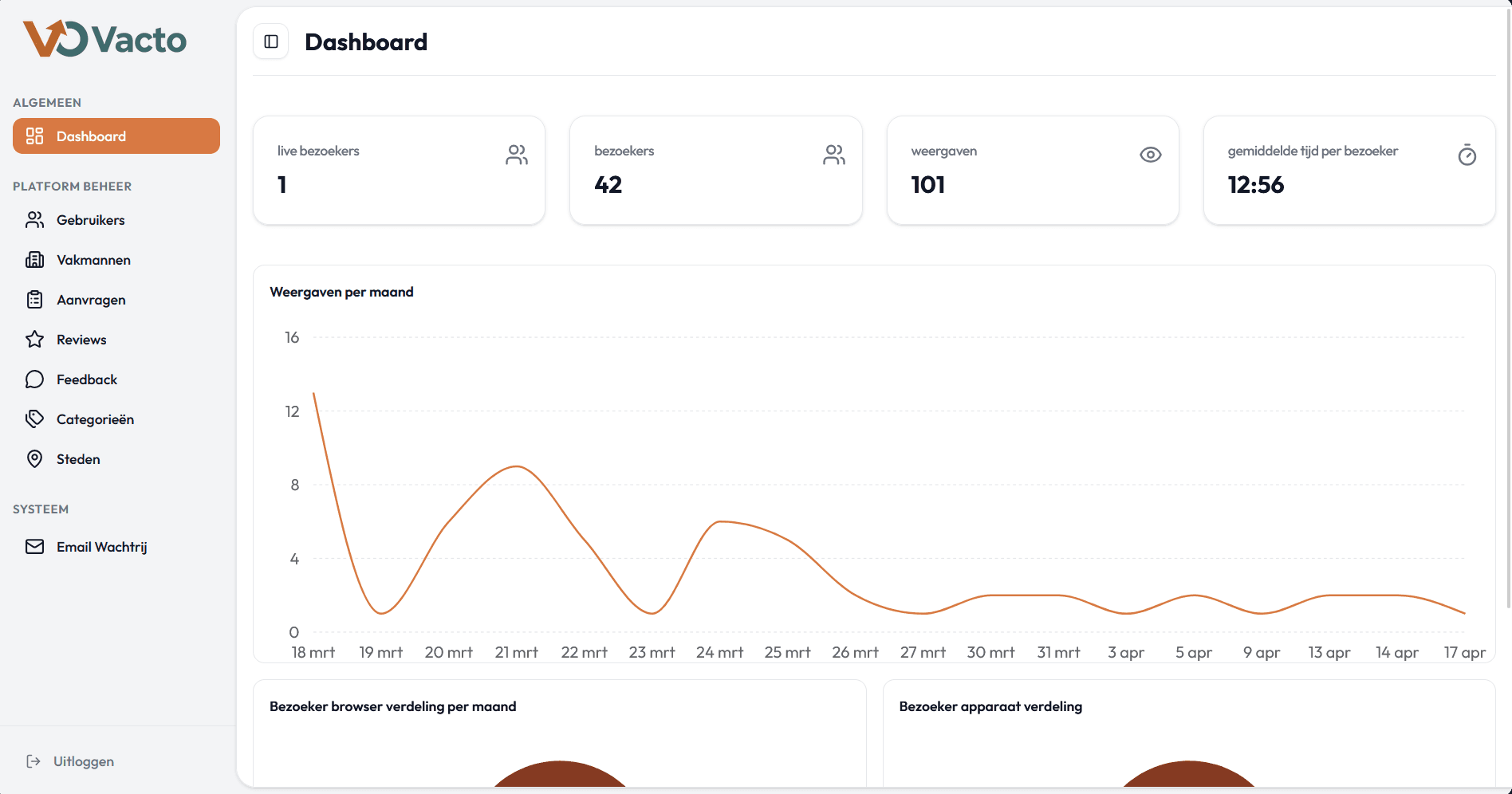Open the Gebruikers page
This screenshot has width=1512, height=794.
click(116, 220)
